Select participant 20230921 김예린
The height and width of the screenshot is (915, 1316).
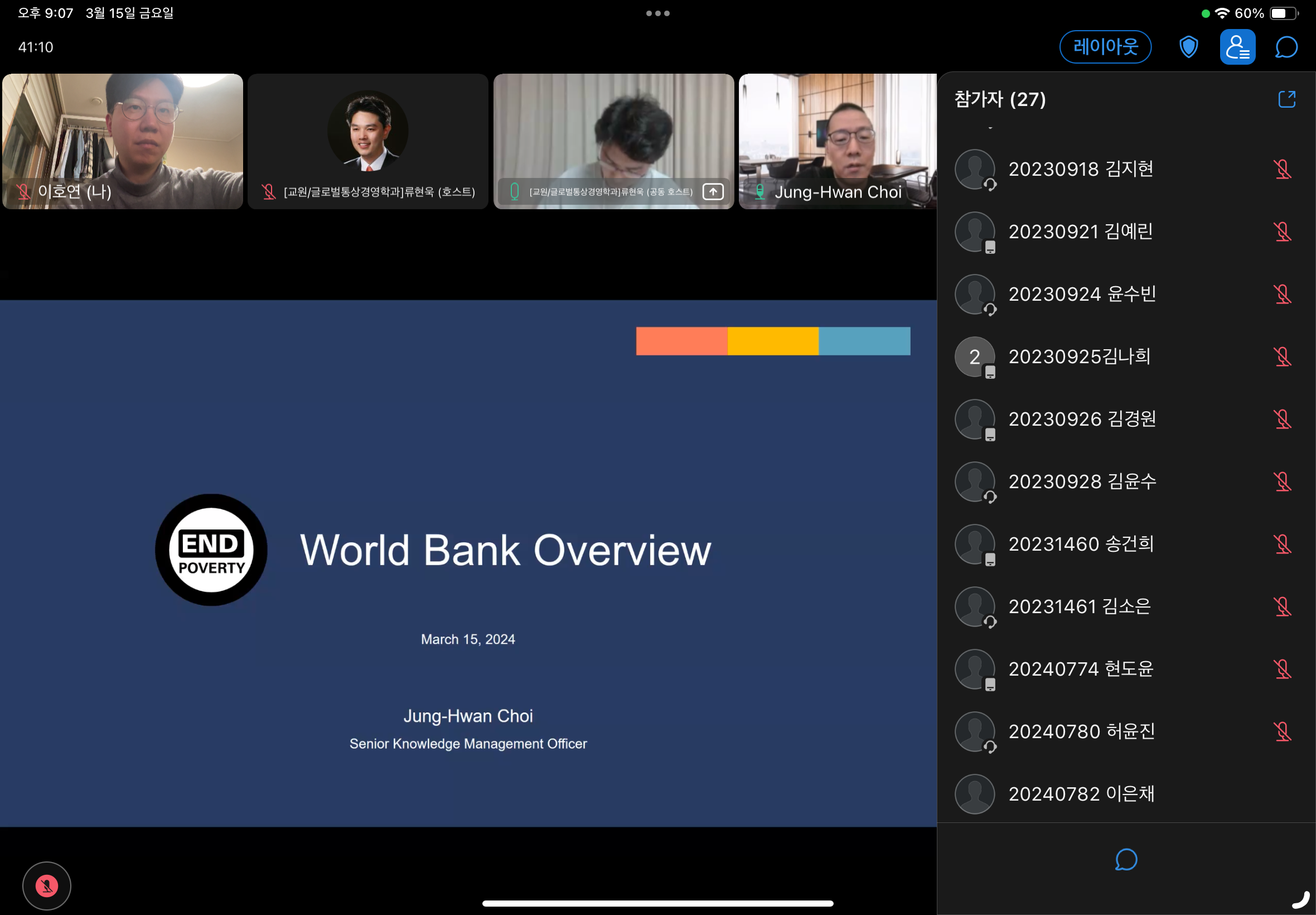(1126, 232)
